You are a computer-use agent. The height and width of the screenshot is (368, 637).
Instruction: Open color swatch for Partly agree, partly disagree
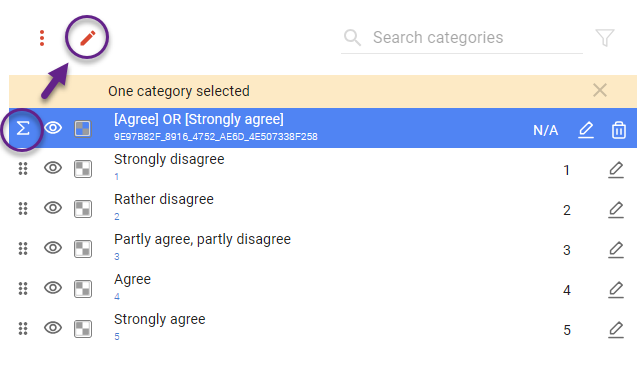click(83, 249)
